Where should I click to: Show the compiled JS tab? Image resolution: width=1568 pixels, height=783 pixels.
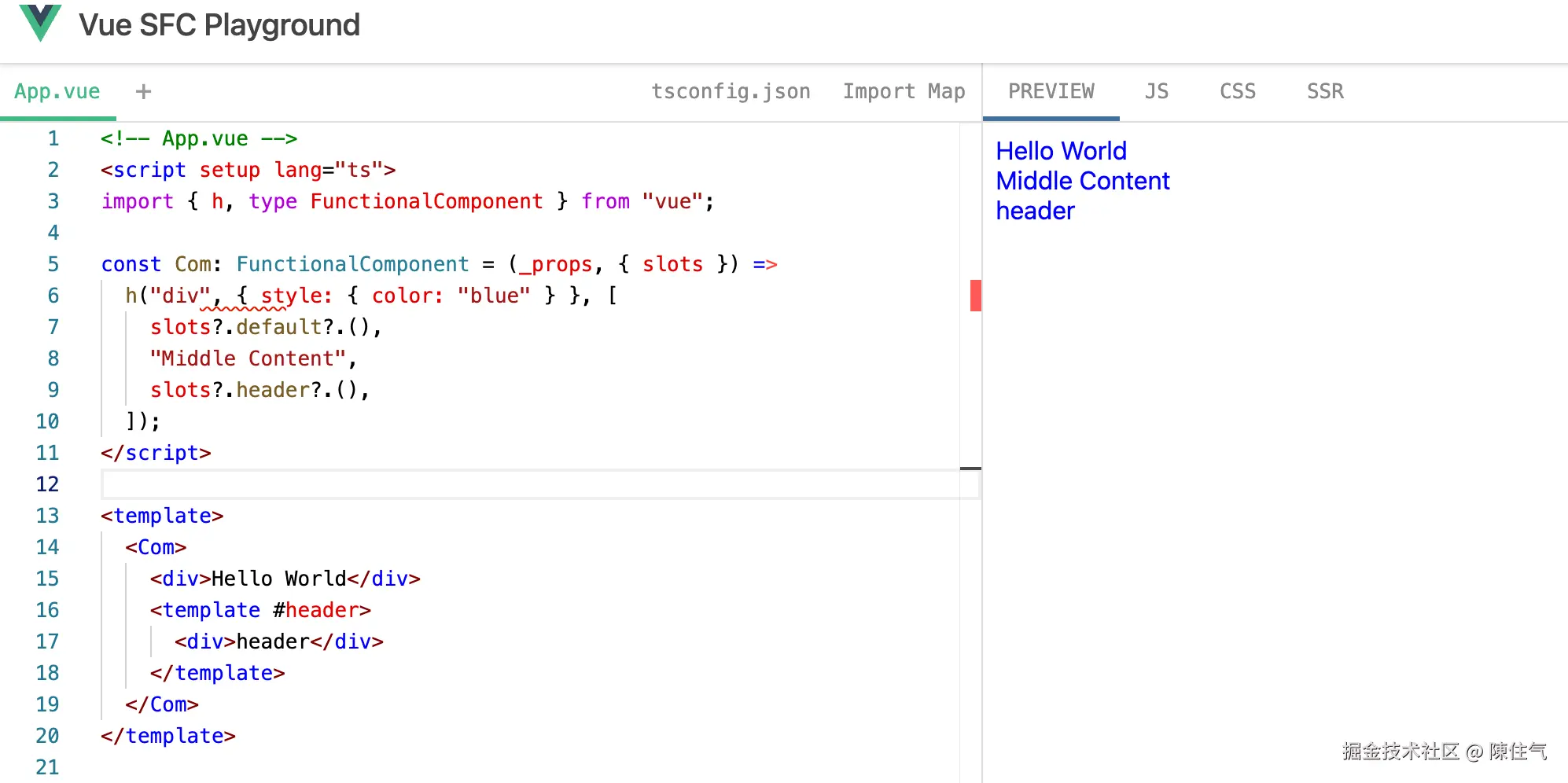[1156, 92]
